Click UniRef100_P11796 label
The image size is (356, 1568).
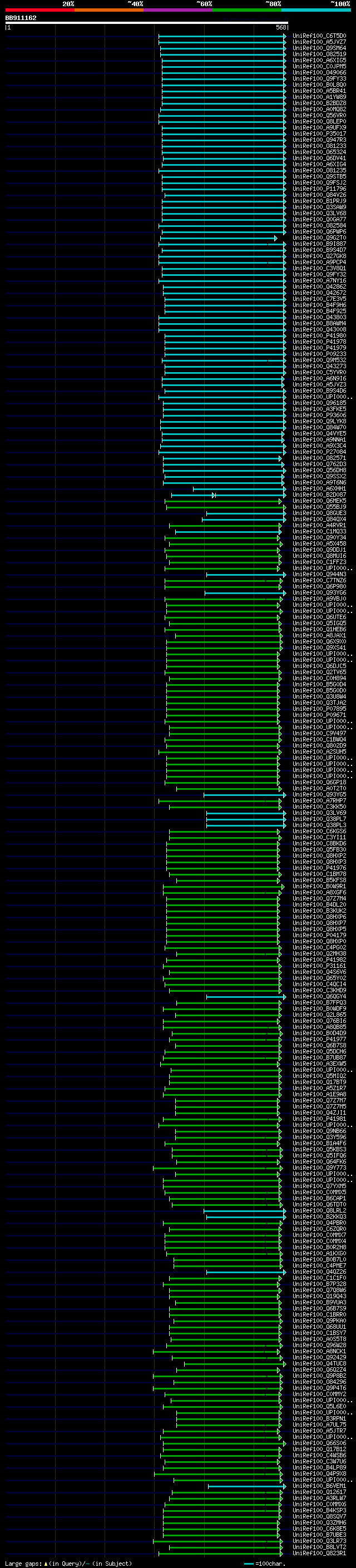tap(319, 189)
